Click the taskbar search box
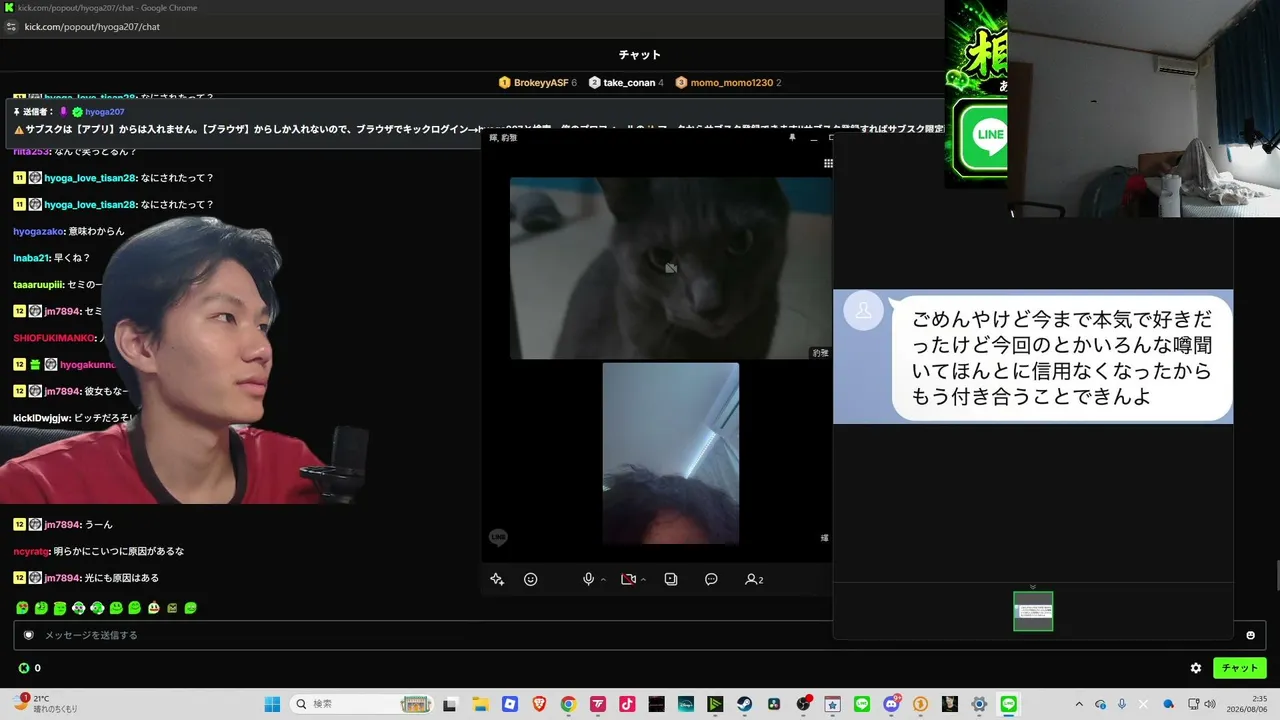The height and width of the screenshot is (720, 1280). click(x=362, y=704)
